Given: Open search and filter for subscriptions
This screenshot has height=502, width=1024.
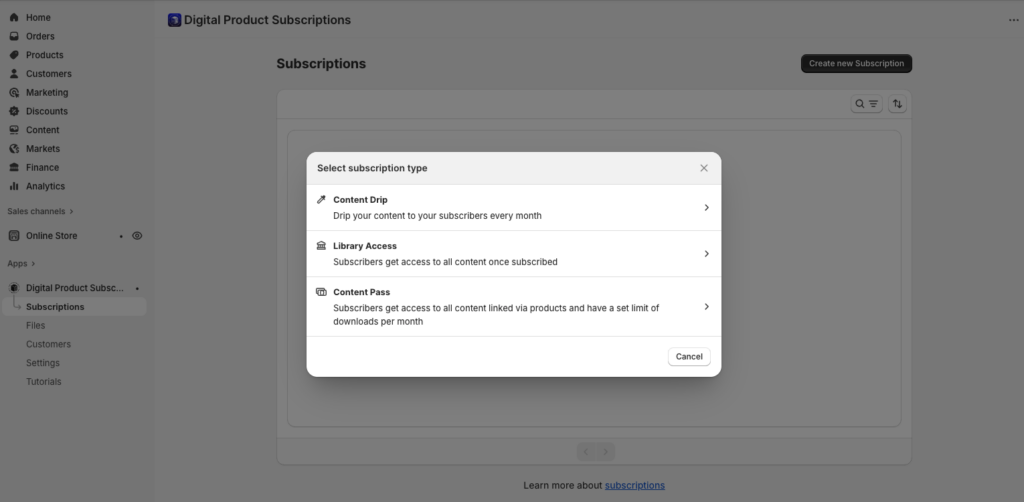Looking at the screenshot, I should pyautogui.click(x=866, y=104).
